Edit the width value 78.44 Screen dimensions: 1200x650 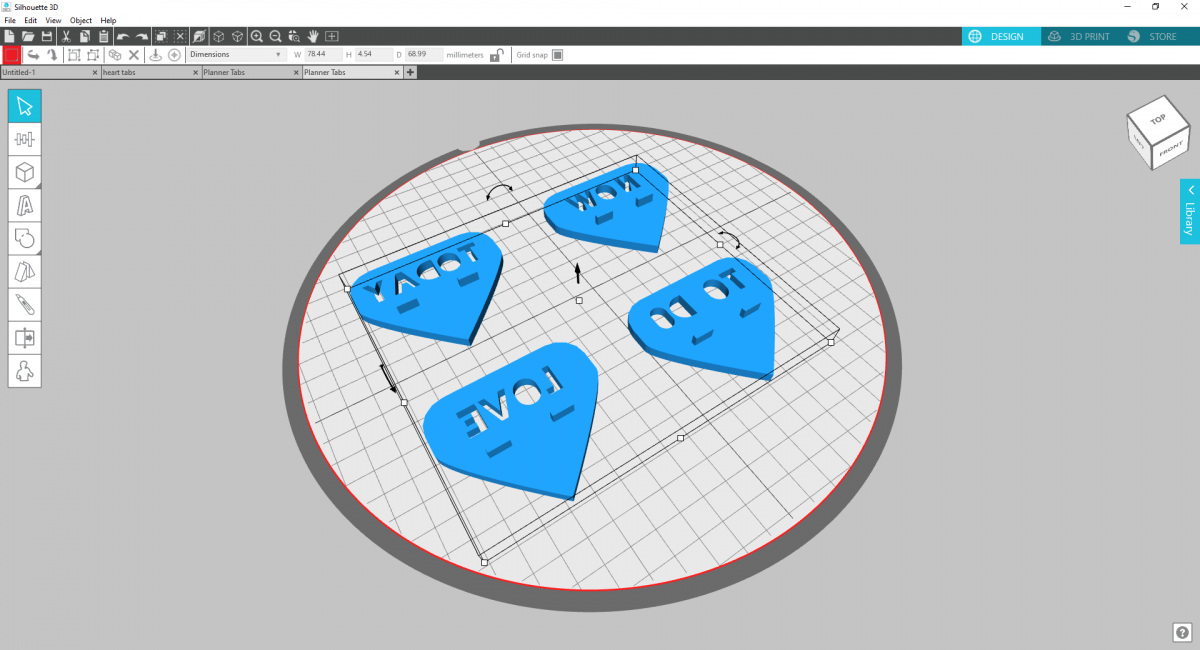pyautogui.click(x=323, y=54)
